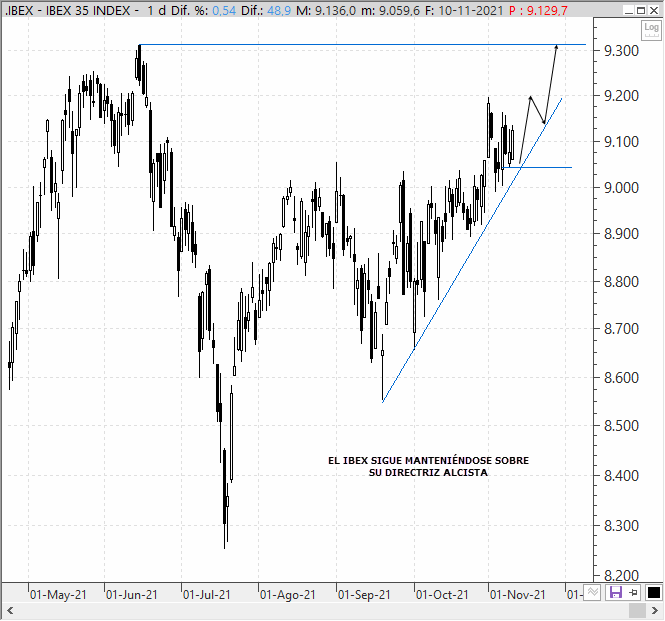Click the red 'P : 9.129,7' price
Viewport: 665px width, 621px height.
(538, 10)
